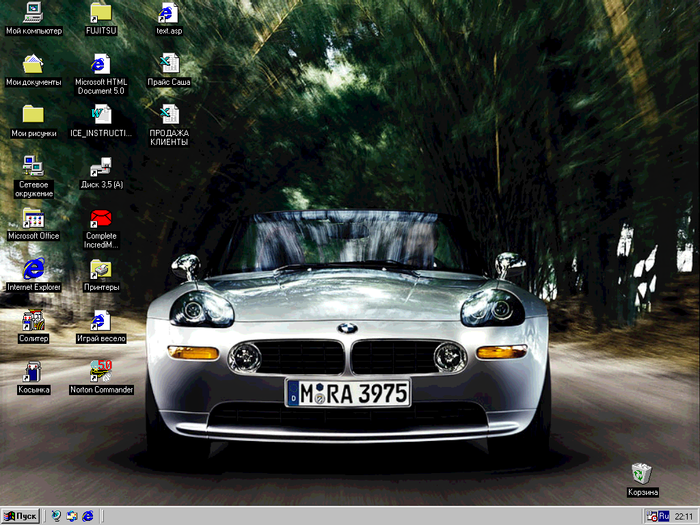The image size is (700, 525).
Task: Select the text.asp file icon
Action: tap(169, 13)
